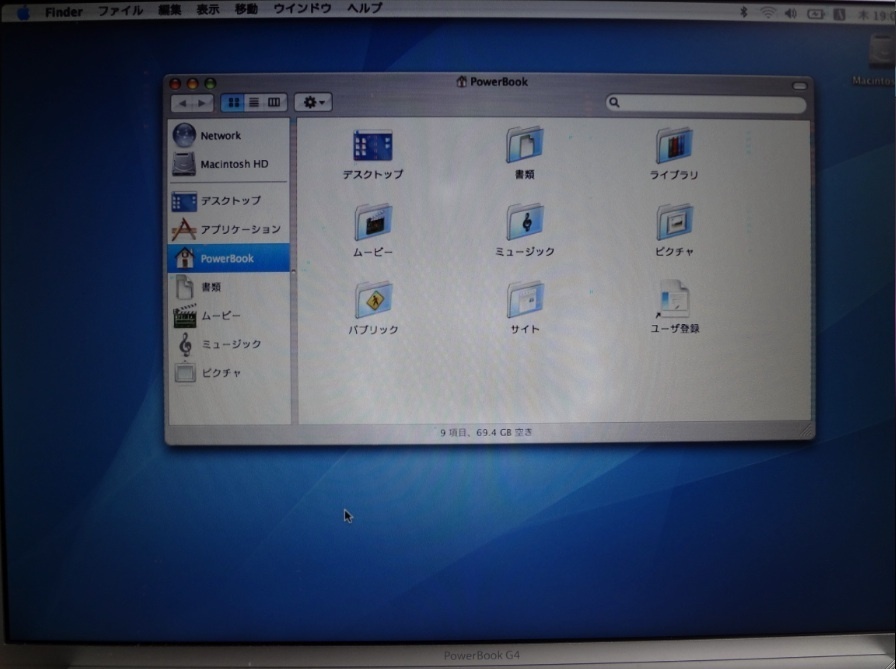Go to デスクトップ in the sidebar
896x669 pixels.
pos(229,201)
